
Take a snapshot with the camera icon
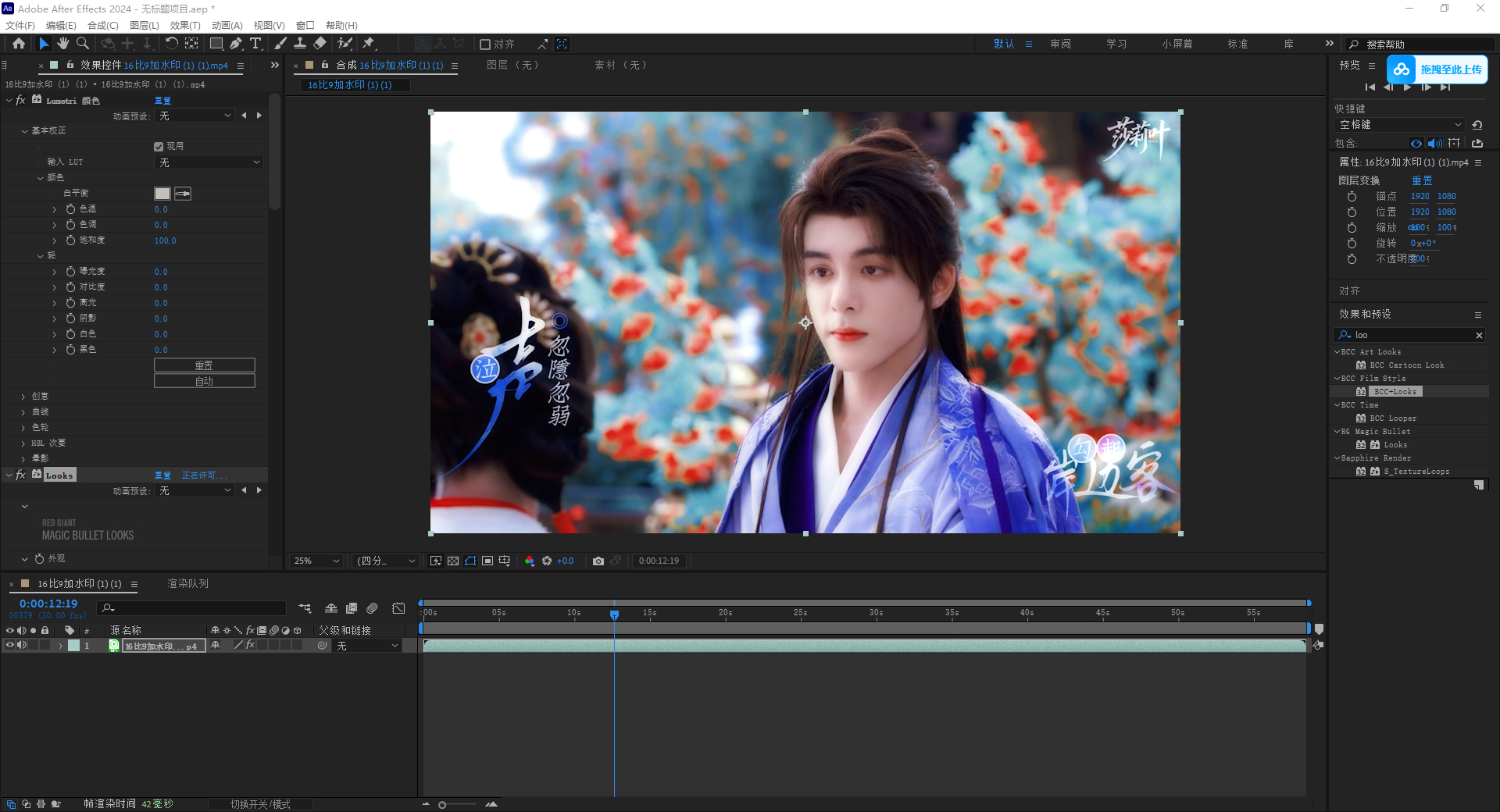click(598, 561)
